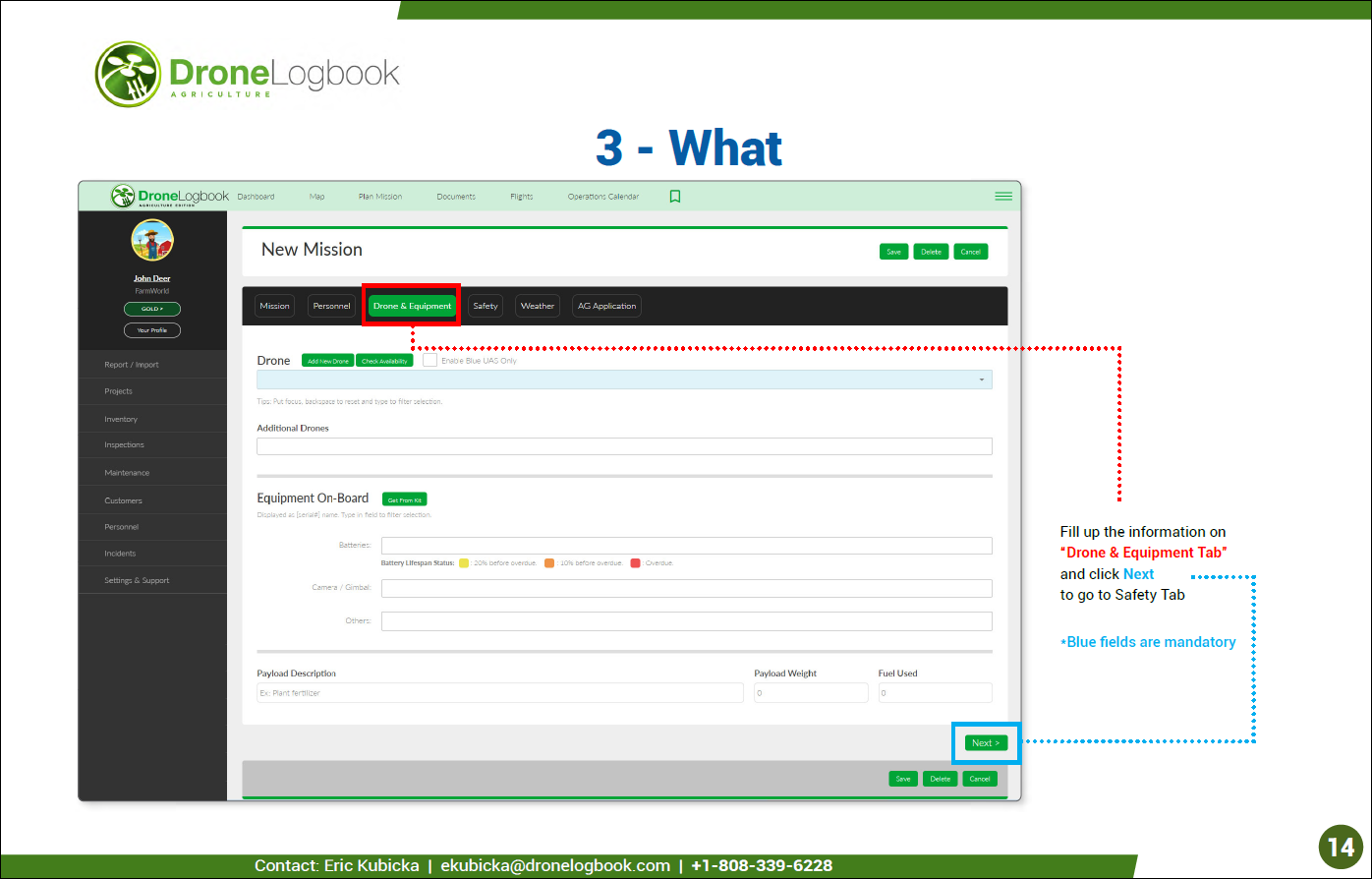Click the bottom Cancel button
Screen dimensions: 1372x879
pyautogui.click(x=980, y=779)
